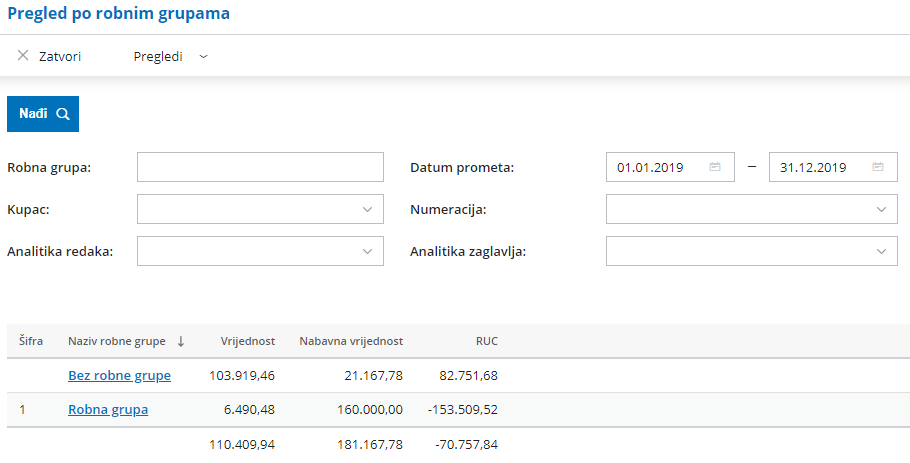
Task: Open the Robna grupa link in the table
Action: coord(108,410)
